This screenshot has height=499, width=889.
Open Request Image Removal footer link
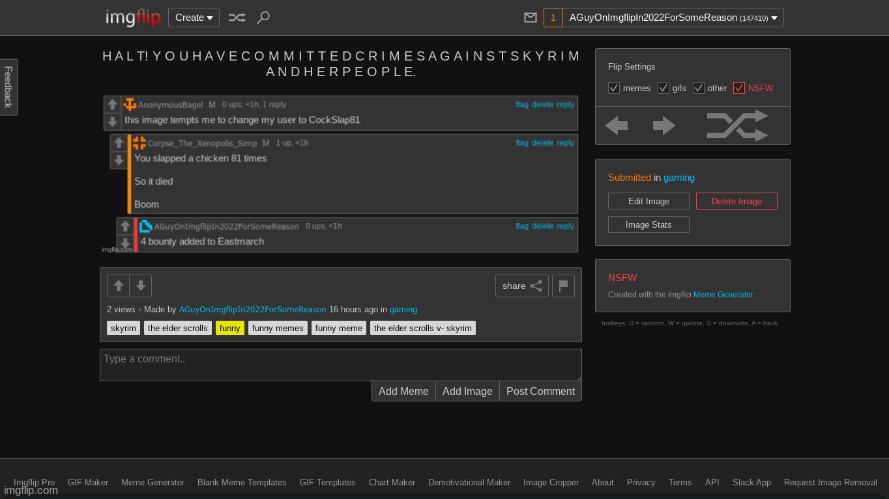tap(831, 483)
